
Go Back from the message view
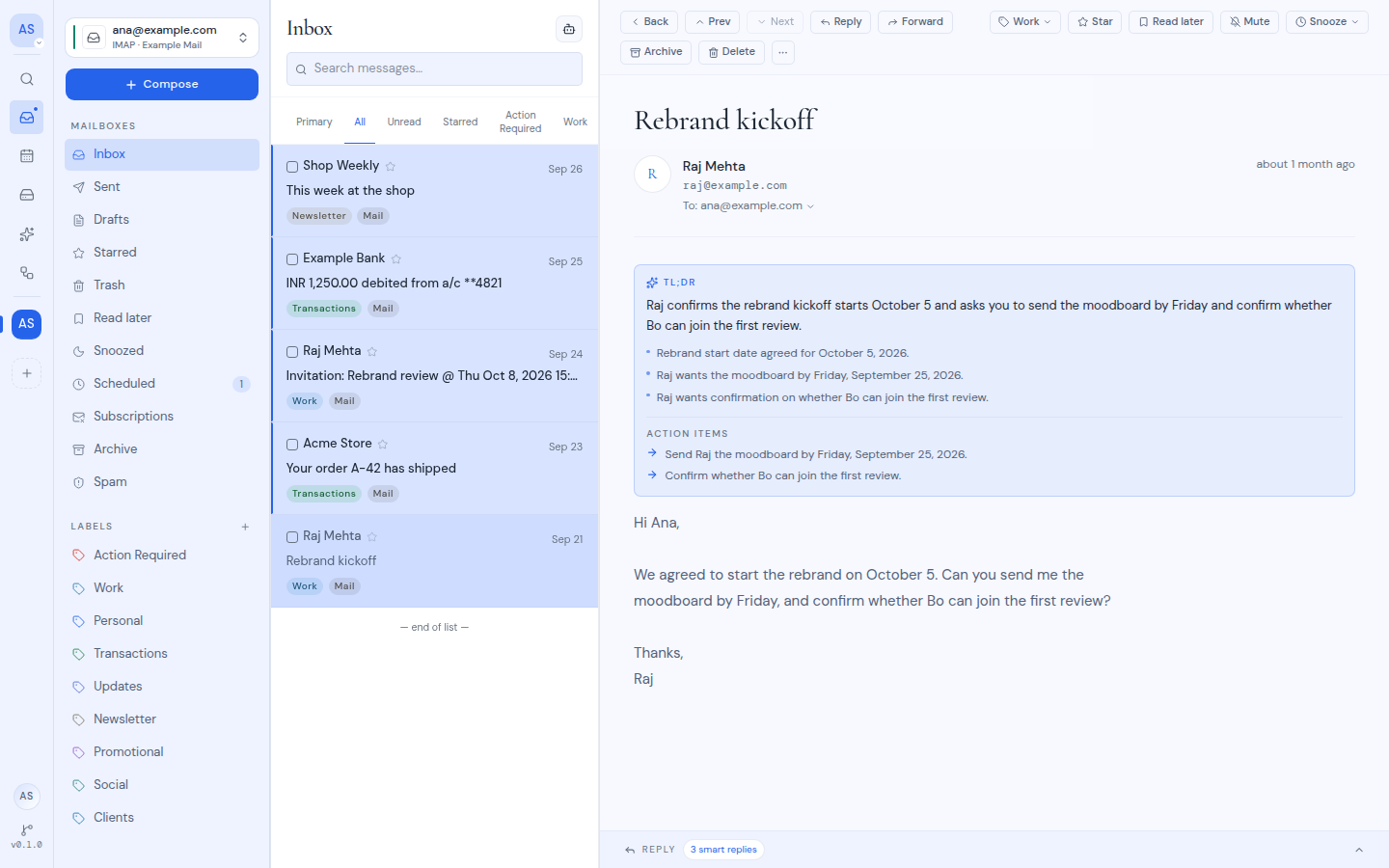(649, 22)
